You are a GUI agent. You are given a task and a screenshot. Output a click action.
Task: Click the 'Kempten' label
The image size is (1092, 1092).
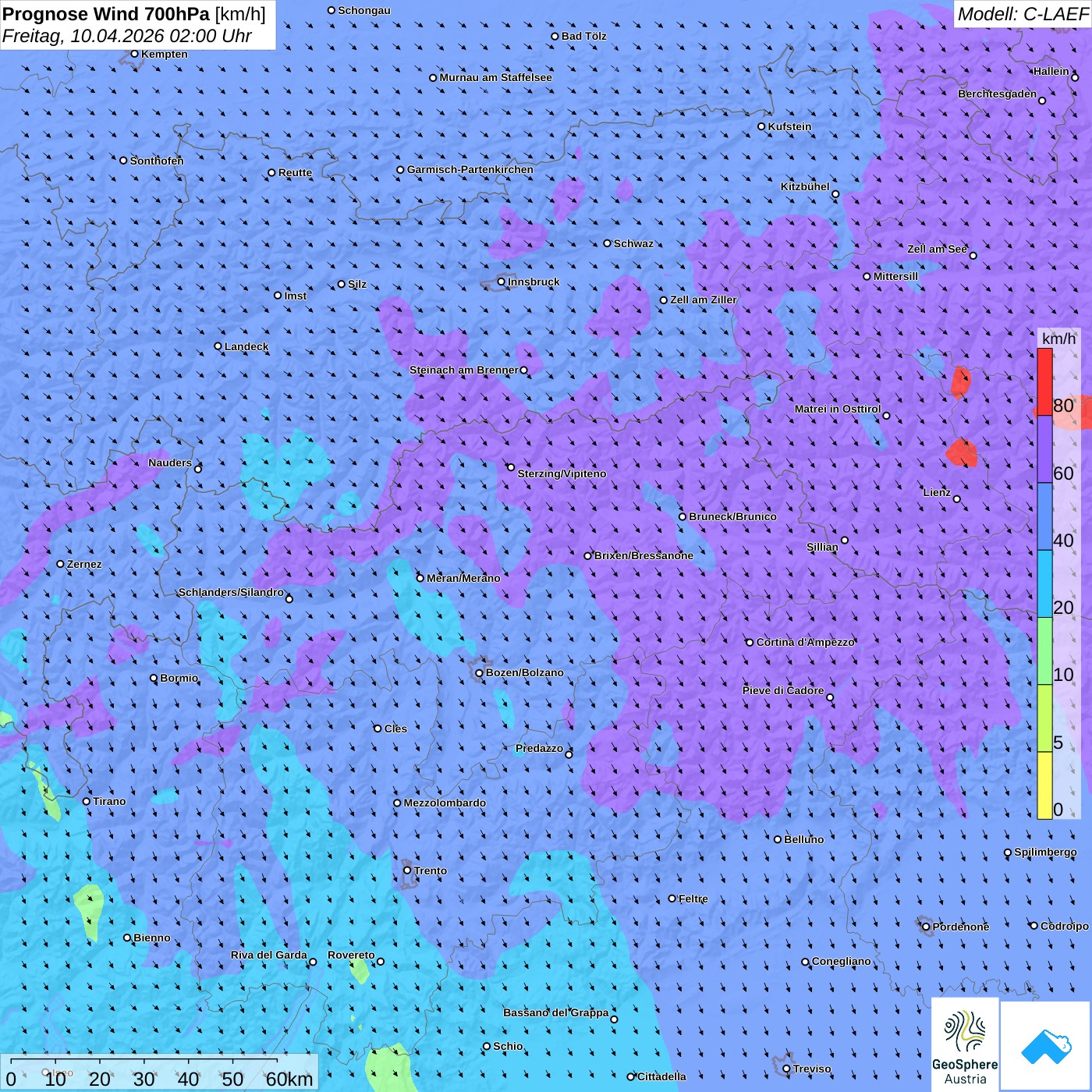pos(165,54)
